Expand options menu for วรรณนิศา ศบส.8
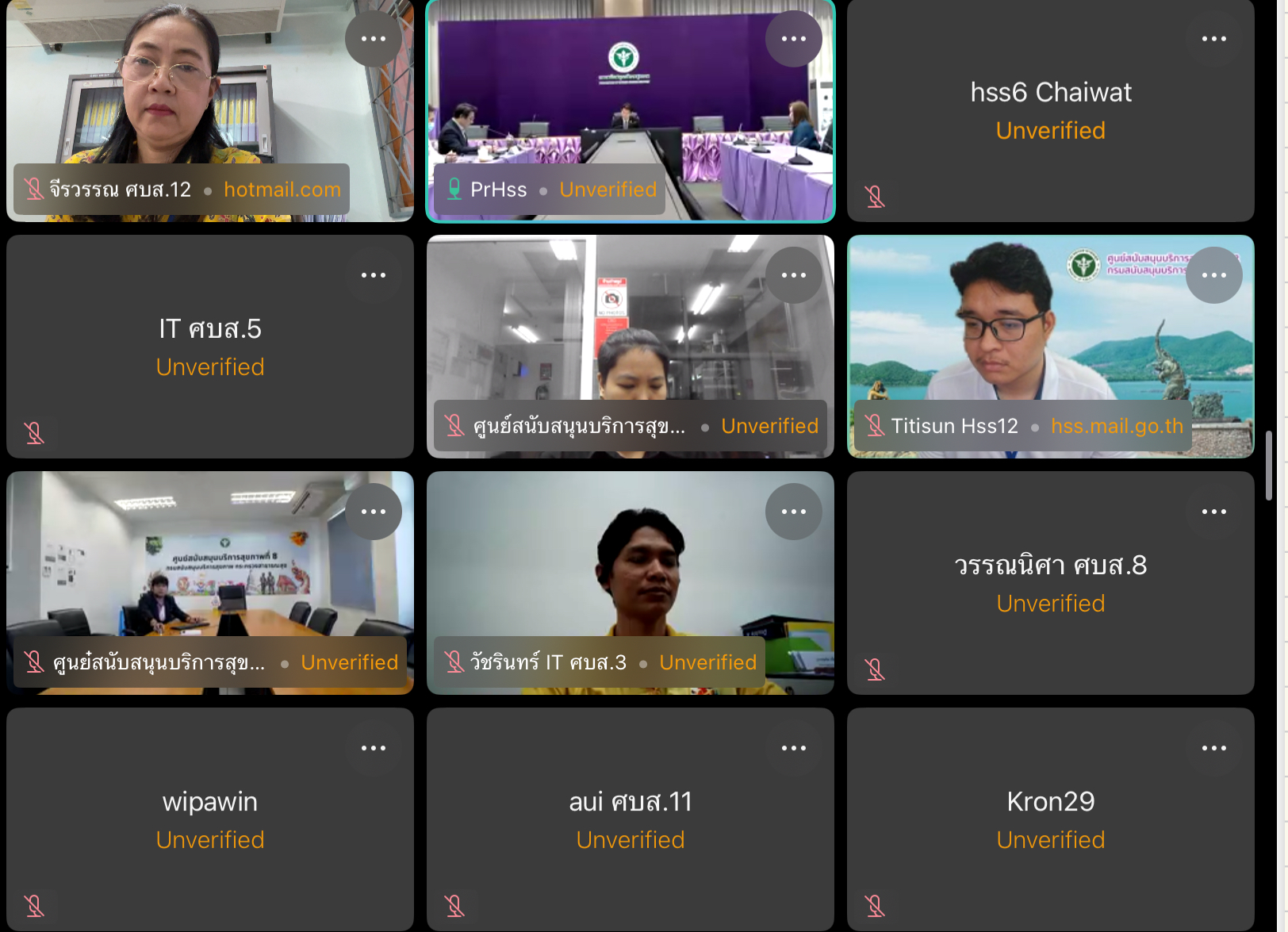The width and height of the screenshot is (1288, 932). [x=1213, y=512]
